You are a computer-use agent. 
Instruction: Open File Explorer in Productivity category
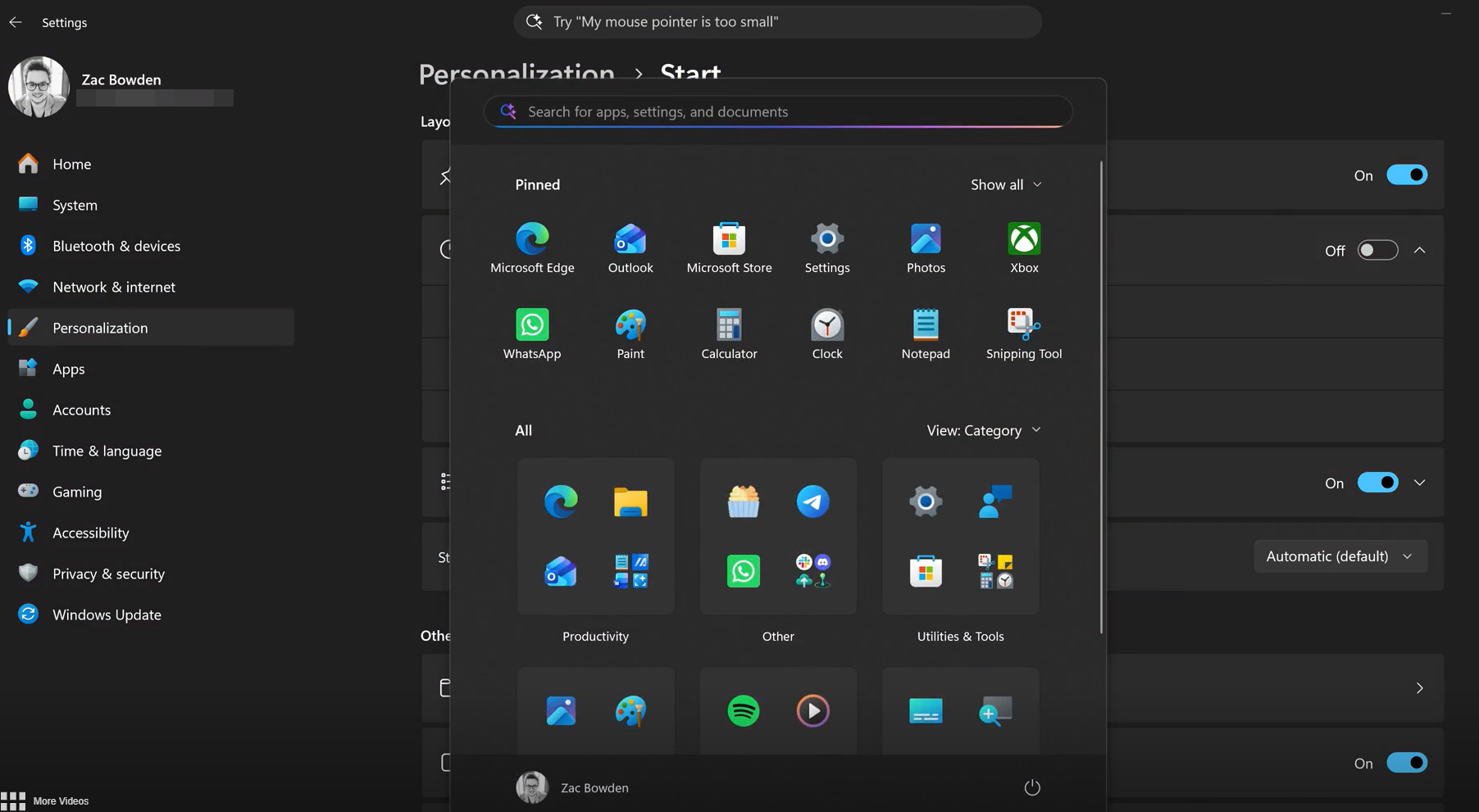tap(630, 501)
